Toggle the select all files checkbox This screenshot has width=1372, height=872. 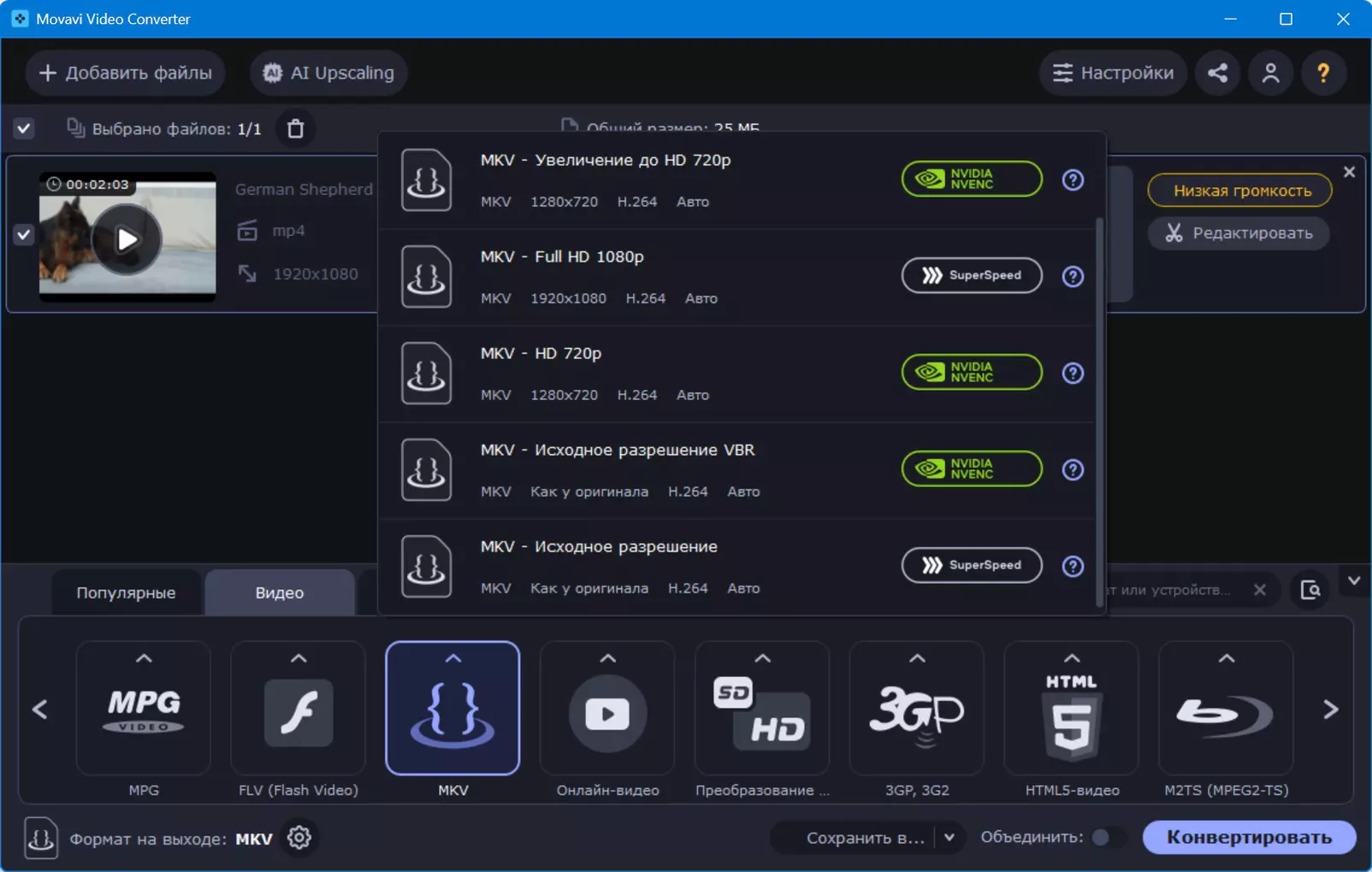tap(24, 128)
